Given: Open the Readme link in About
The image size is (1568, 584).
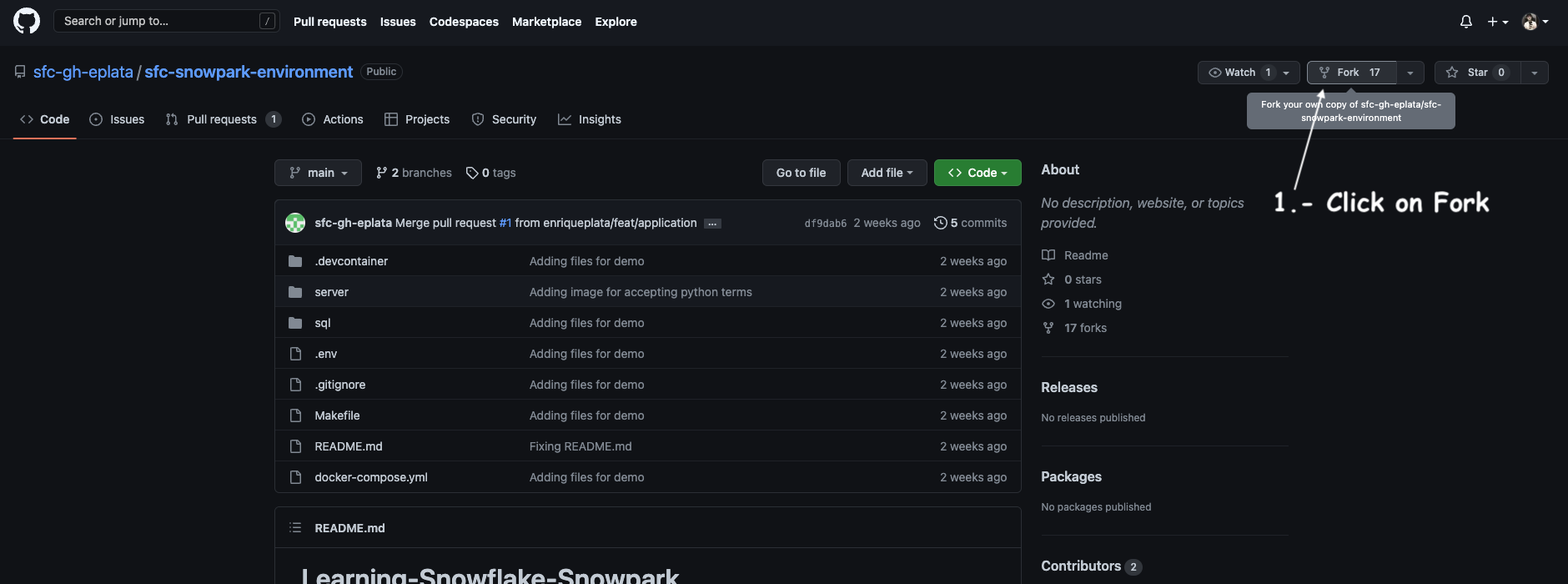Looking at the screenshot, I should tap(1075, 255).
